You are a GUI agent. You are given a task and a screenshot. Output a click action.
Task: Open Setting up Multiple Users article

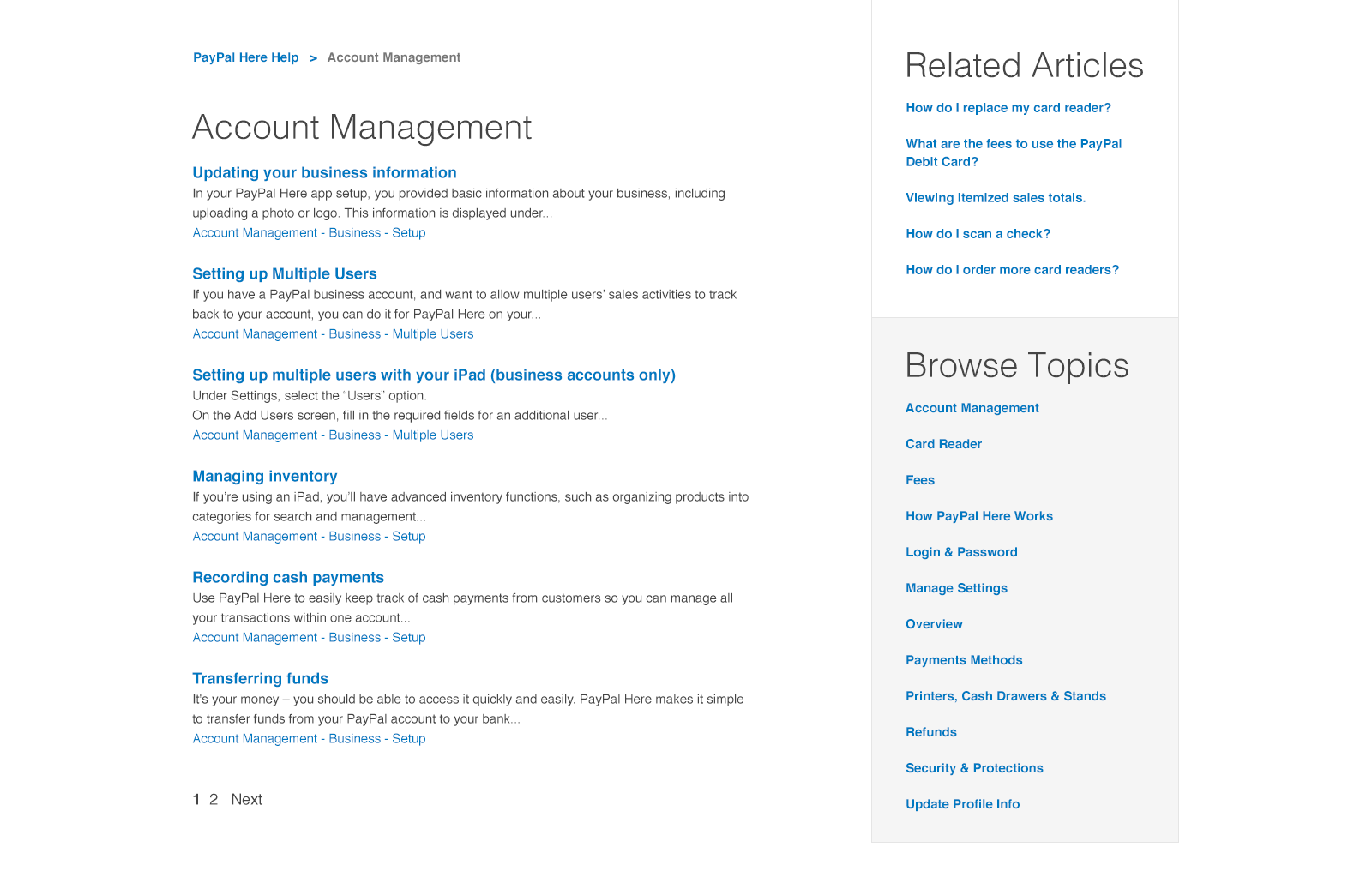tap(285, 273)
